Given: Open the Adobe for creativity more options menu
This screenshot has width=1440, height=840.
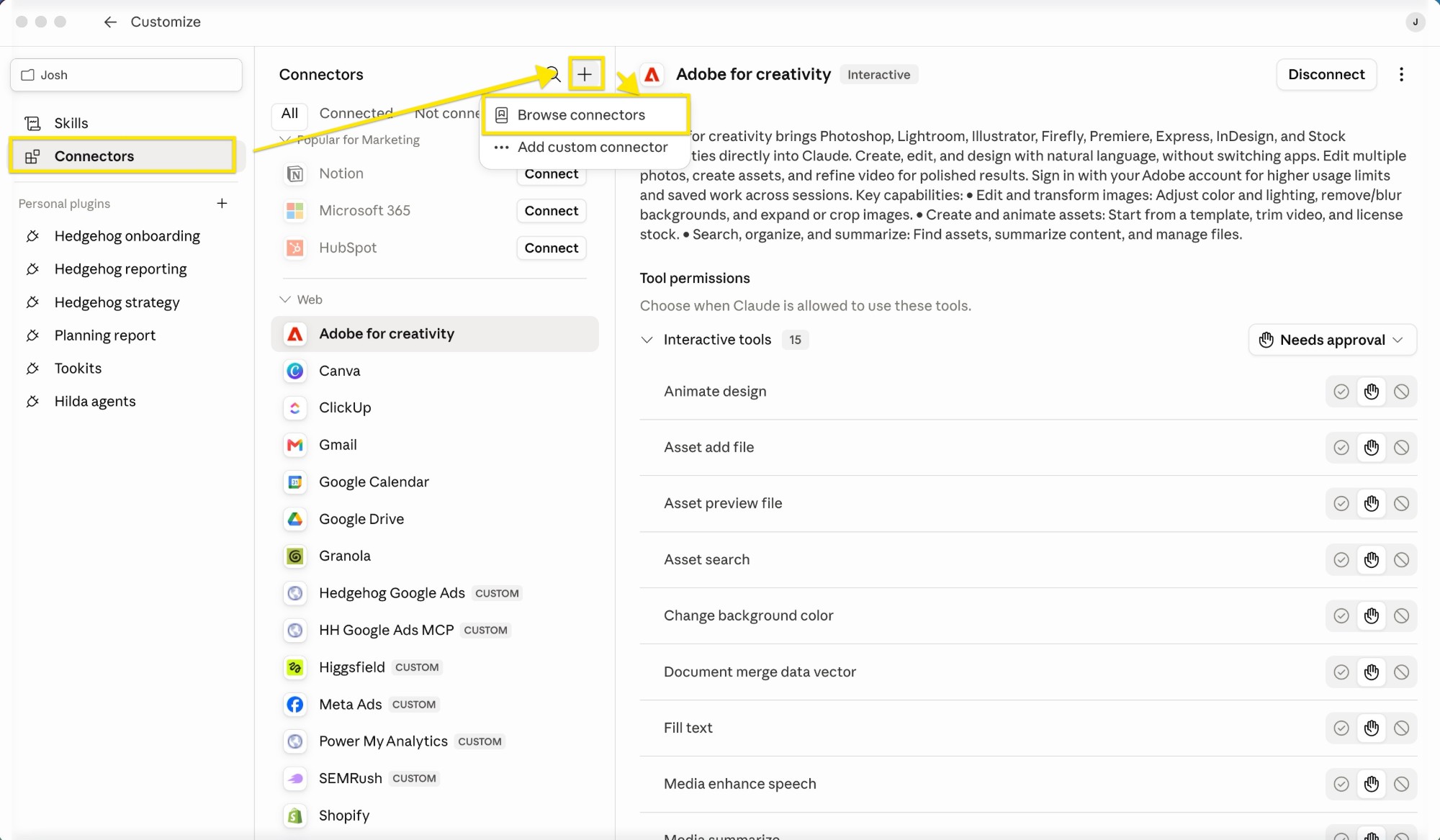Looking at the screenshot, I should [1401, 75].
